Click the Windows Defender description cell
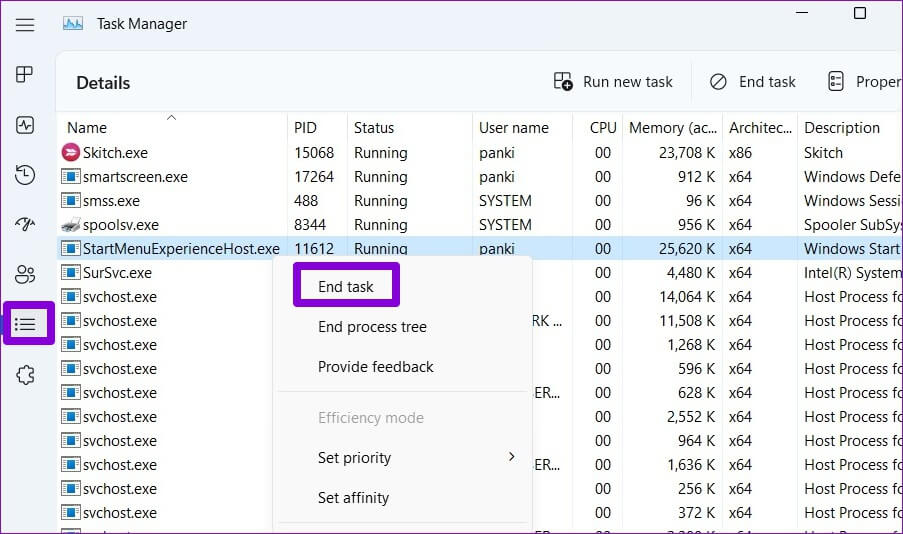Image resolution: width=903 pixels, height=534 pixels. [x=853, y=177]
